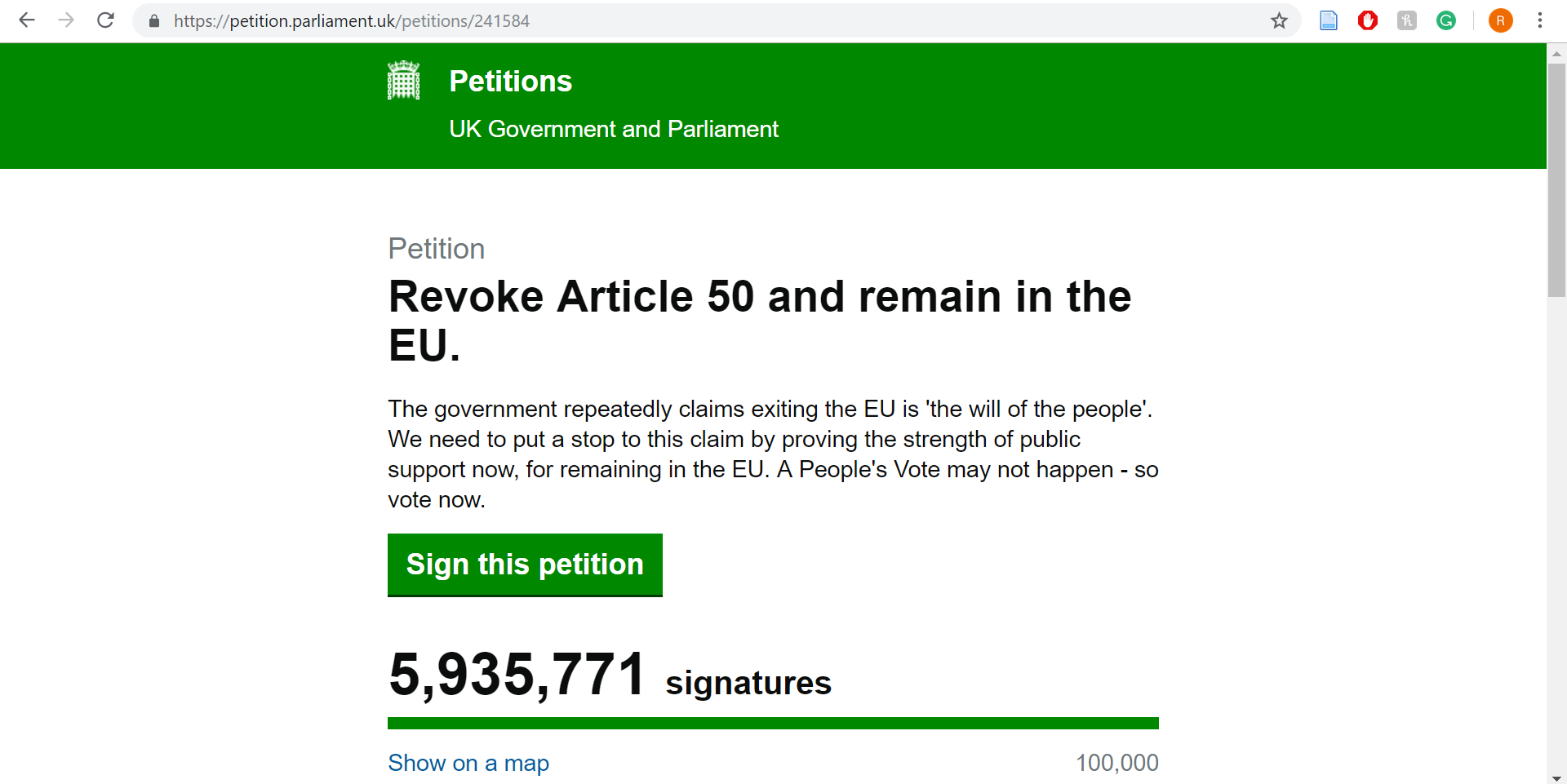Image resolution: width=1567 pixels, height=784 pixels.
Task: Open the orange R profile avatar
Action: [1500, 20]
